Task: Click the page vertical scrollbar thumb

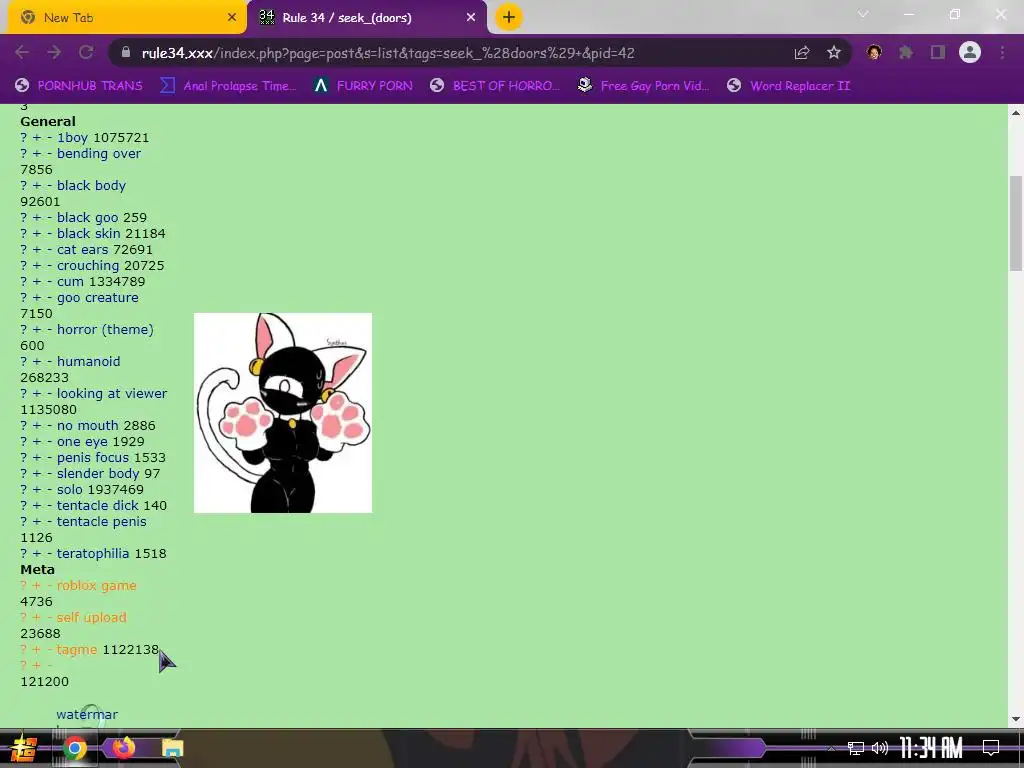Action: pyautogui.click(x=1016, y=223)
